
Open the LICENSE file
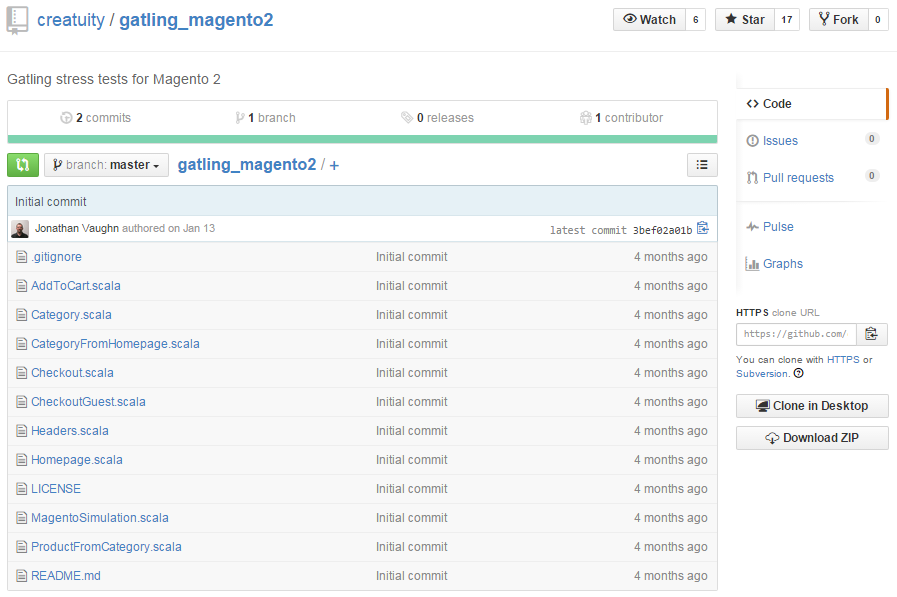coord(55,489)
